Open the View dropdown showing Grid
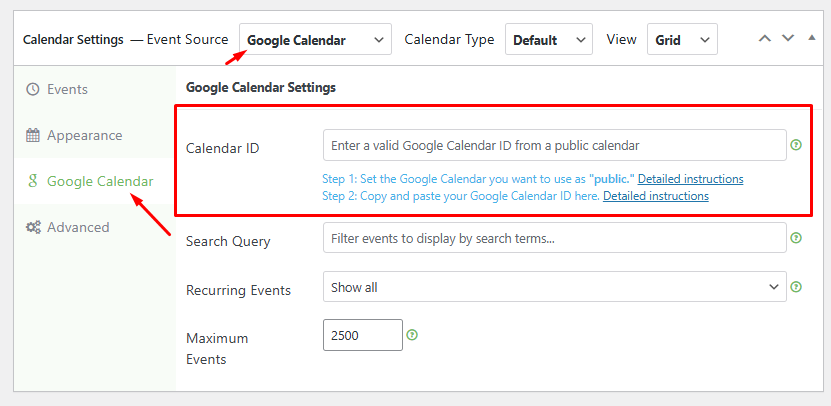The width and height of the screenshot is (831, 406). 682,39
